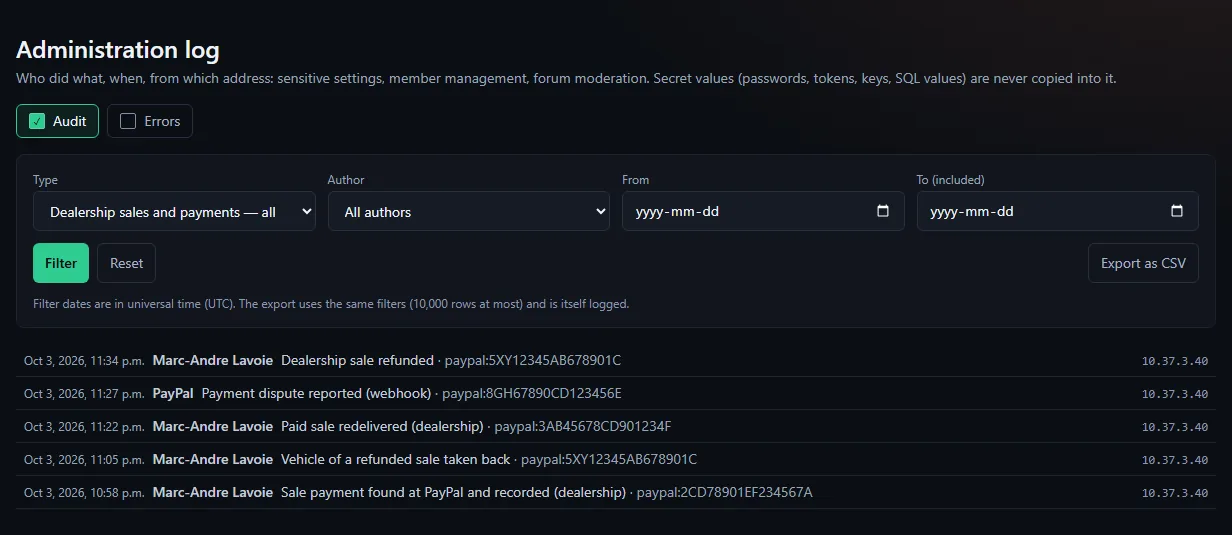Select 'Sale payment found at PayPal and recorded'
The height and width of the screenshot is (535, 1232).
(x=616, y=492)
